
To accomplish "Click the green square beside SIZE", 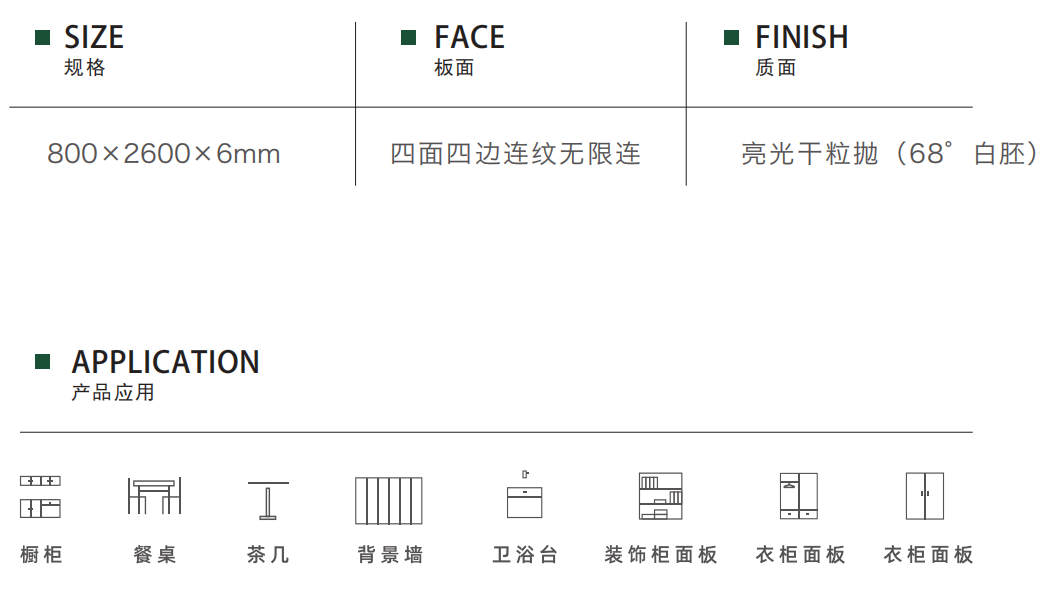I will 43,37.
